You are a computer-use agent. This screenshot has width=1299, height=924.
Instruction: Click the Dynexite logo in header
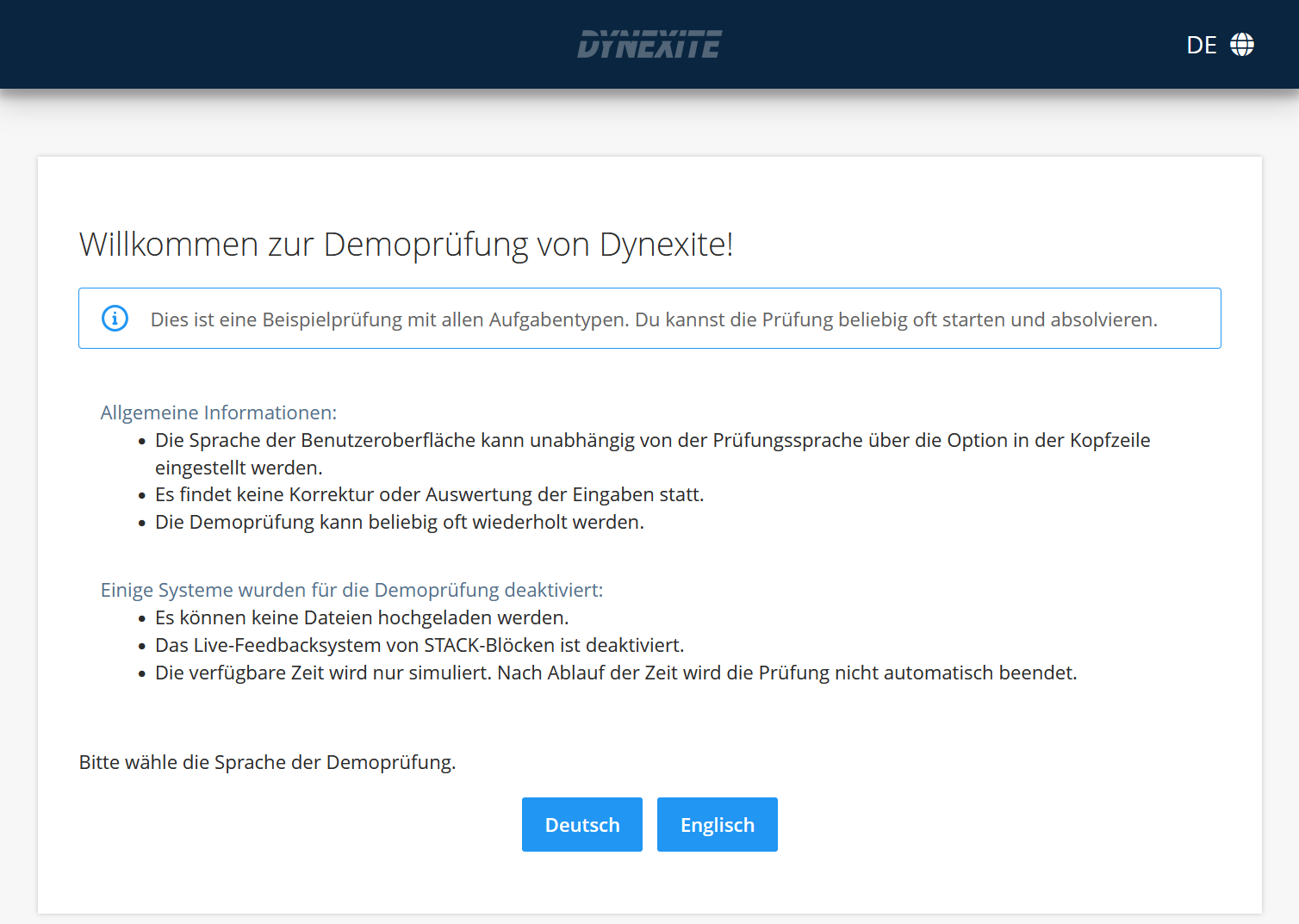pyautogui.click(x=649, y=45)
